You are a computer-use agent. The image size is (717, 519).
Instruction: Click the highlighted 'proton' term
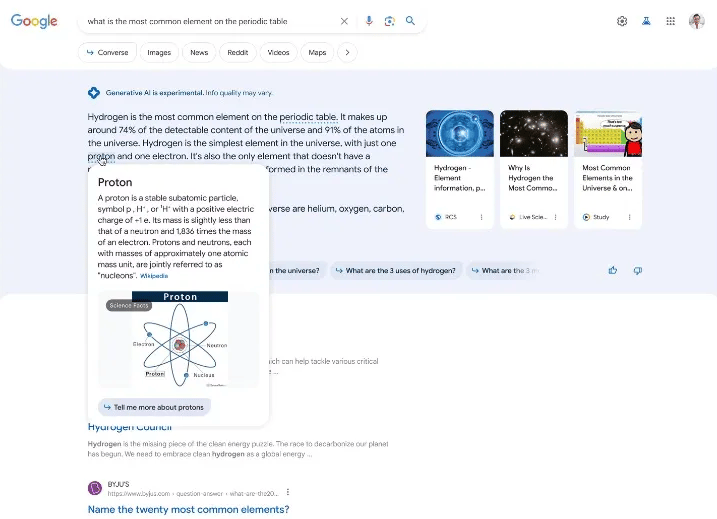(101, 156)
